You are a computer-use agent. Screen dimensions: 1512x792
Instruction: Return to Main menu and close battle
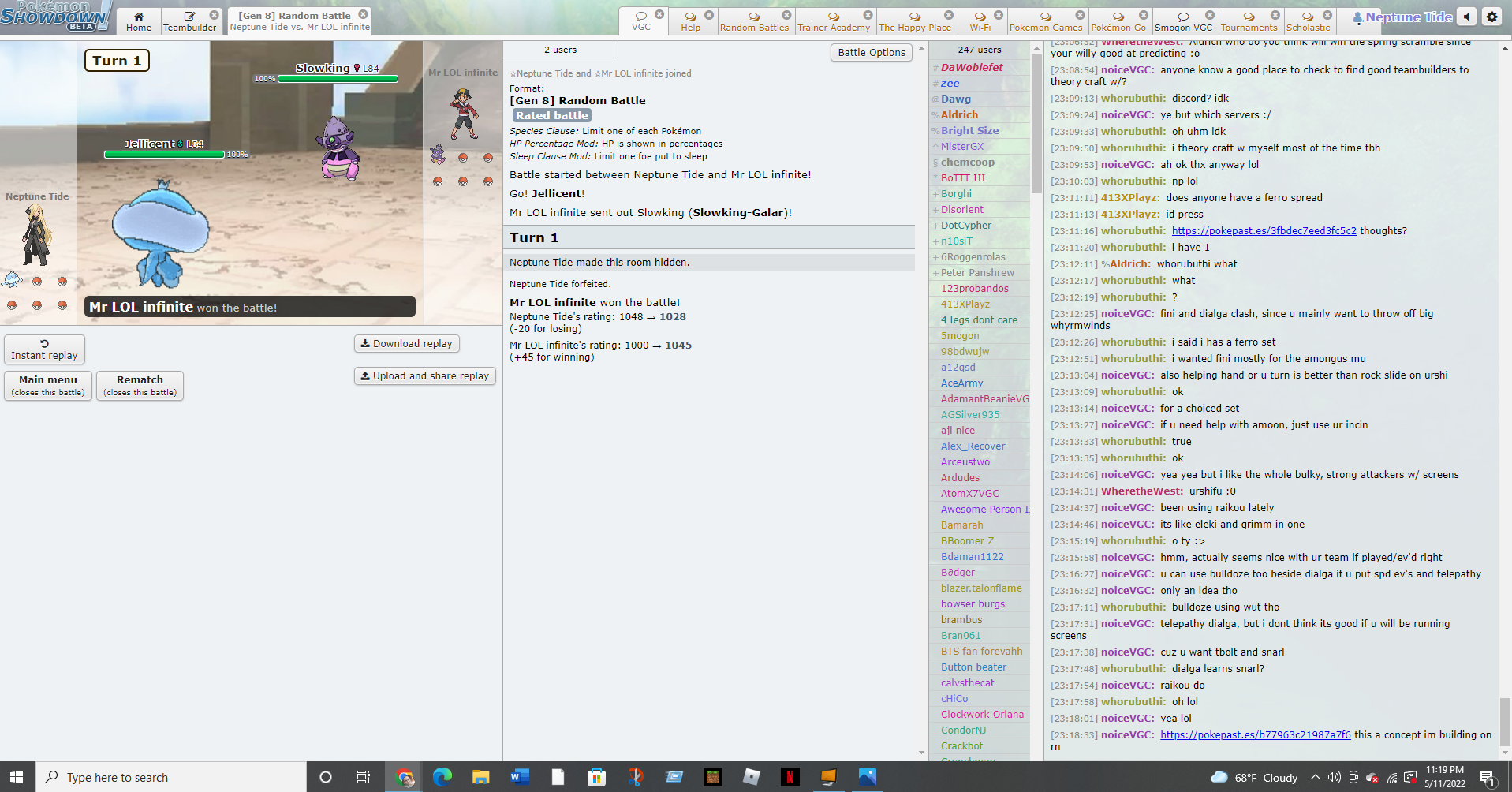click(x=48, y=386)
